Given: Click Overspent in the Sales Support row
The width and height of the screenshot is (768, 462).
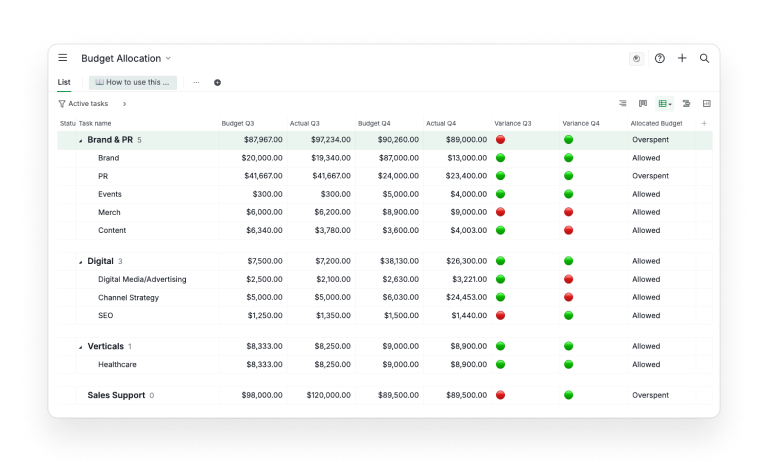Looking at the screenshot, I should (x=650, y=395).
